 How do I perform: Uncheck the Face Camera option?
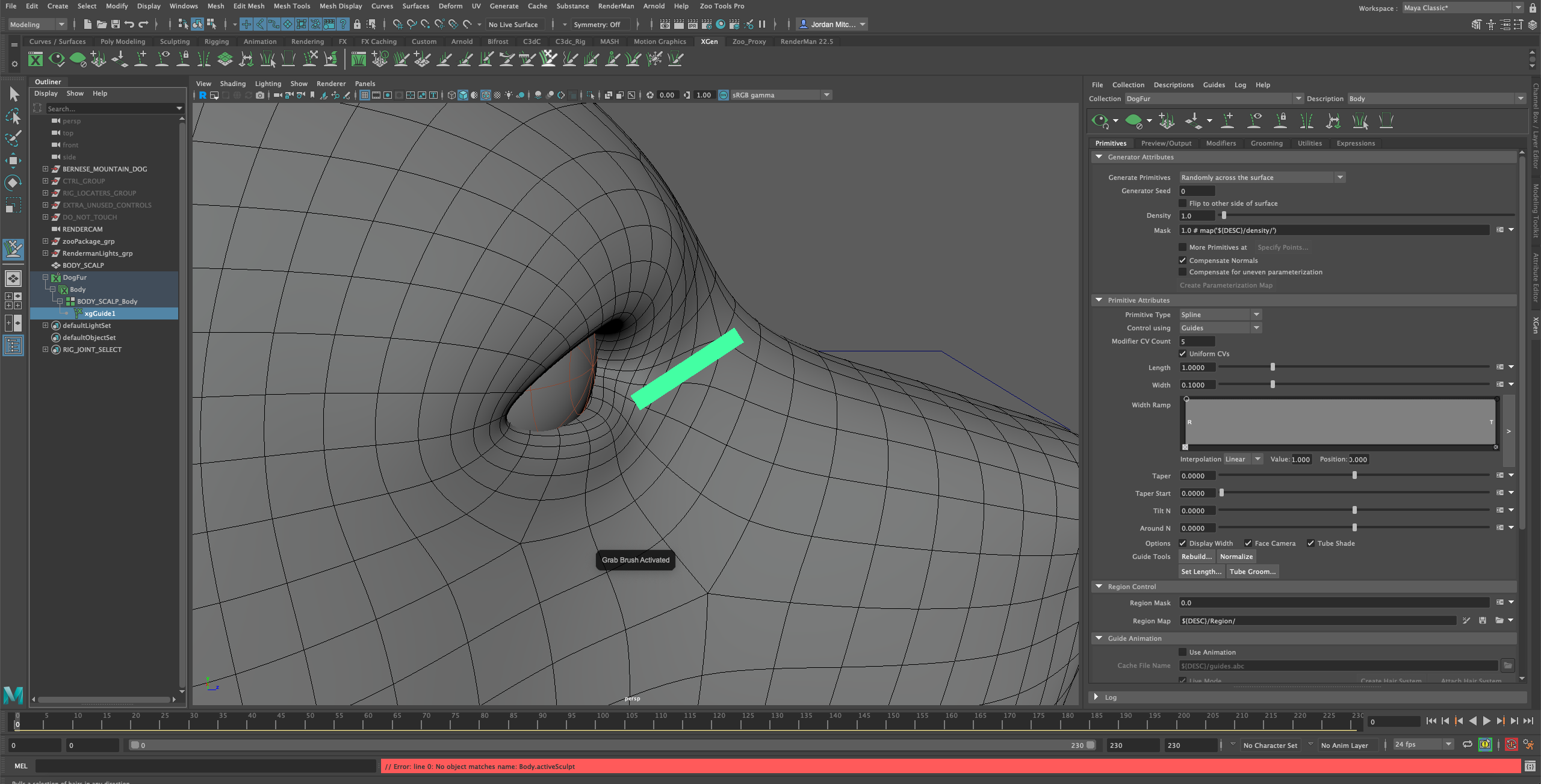coord(1247,543)
